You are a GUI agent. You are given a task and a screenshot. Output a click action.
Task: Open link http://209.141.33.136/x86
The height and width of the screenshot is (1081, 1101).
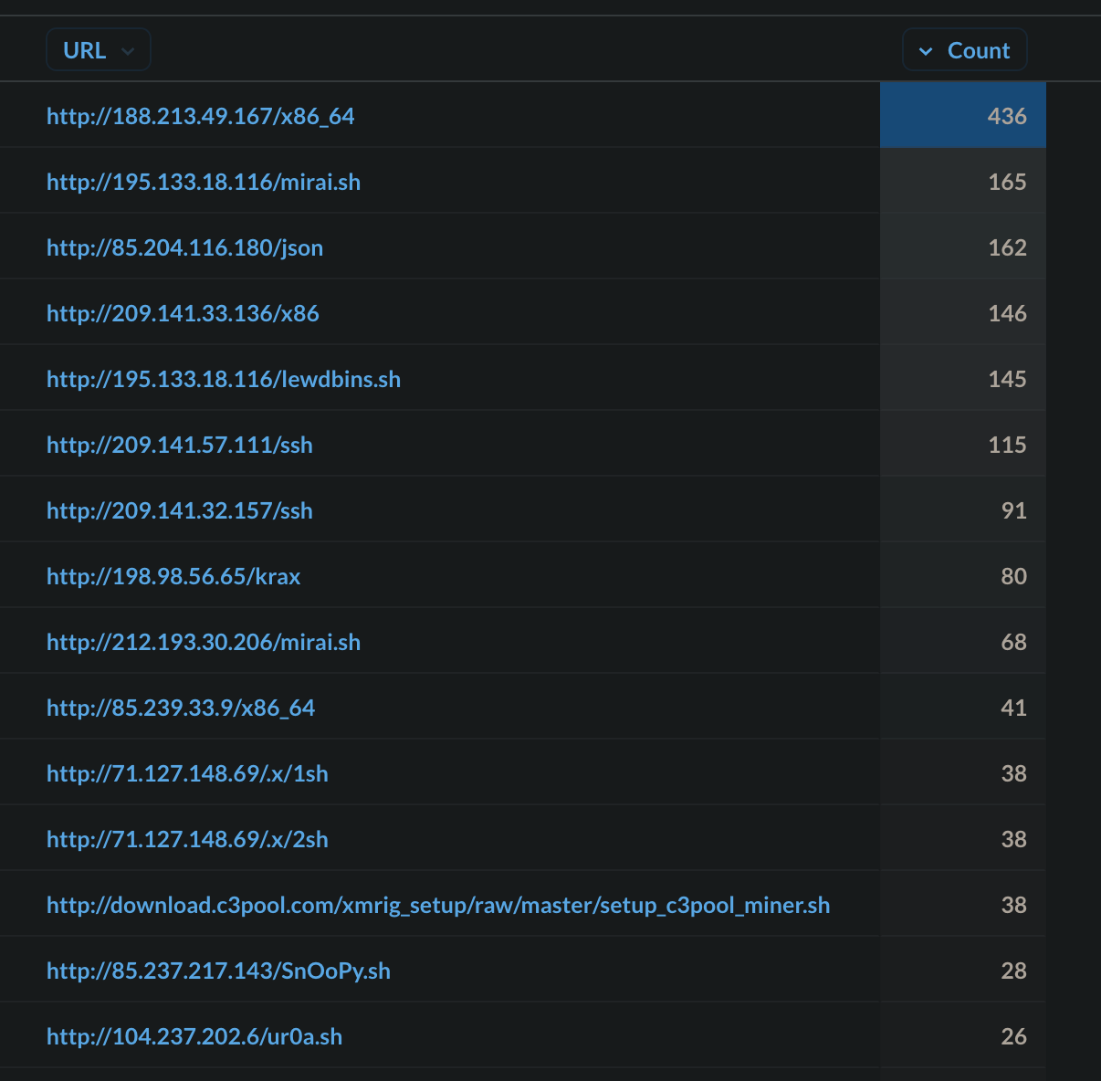(x=183, y=313)
